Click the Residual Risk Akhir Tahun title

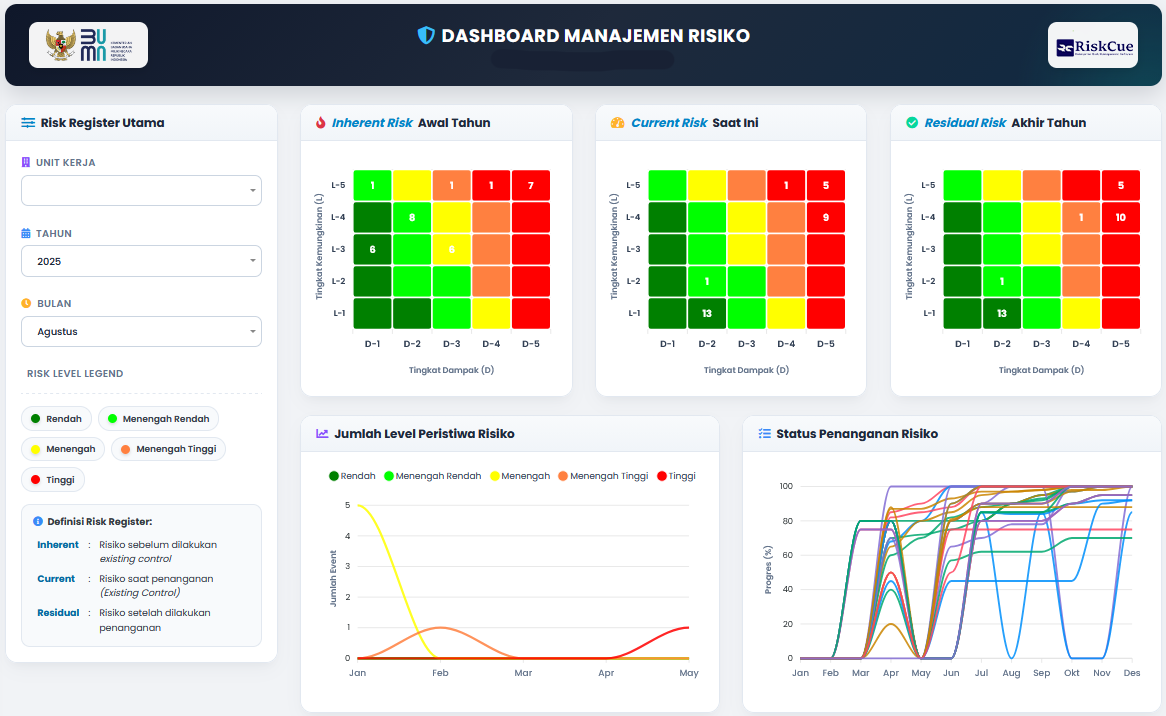tap(1005, 123)
